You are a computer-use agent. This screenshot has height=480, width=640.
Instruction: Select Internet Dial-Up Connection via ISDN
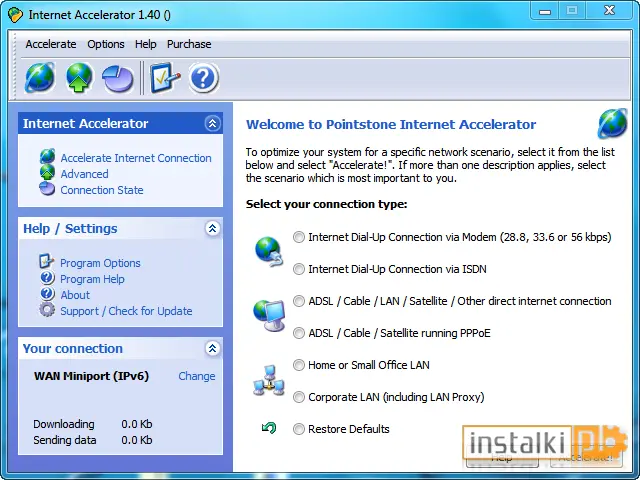point(299,269)
